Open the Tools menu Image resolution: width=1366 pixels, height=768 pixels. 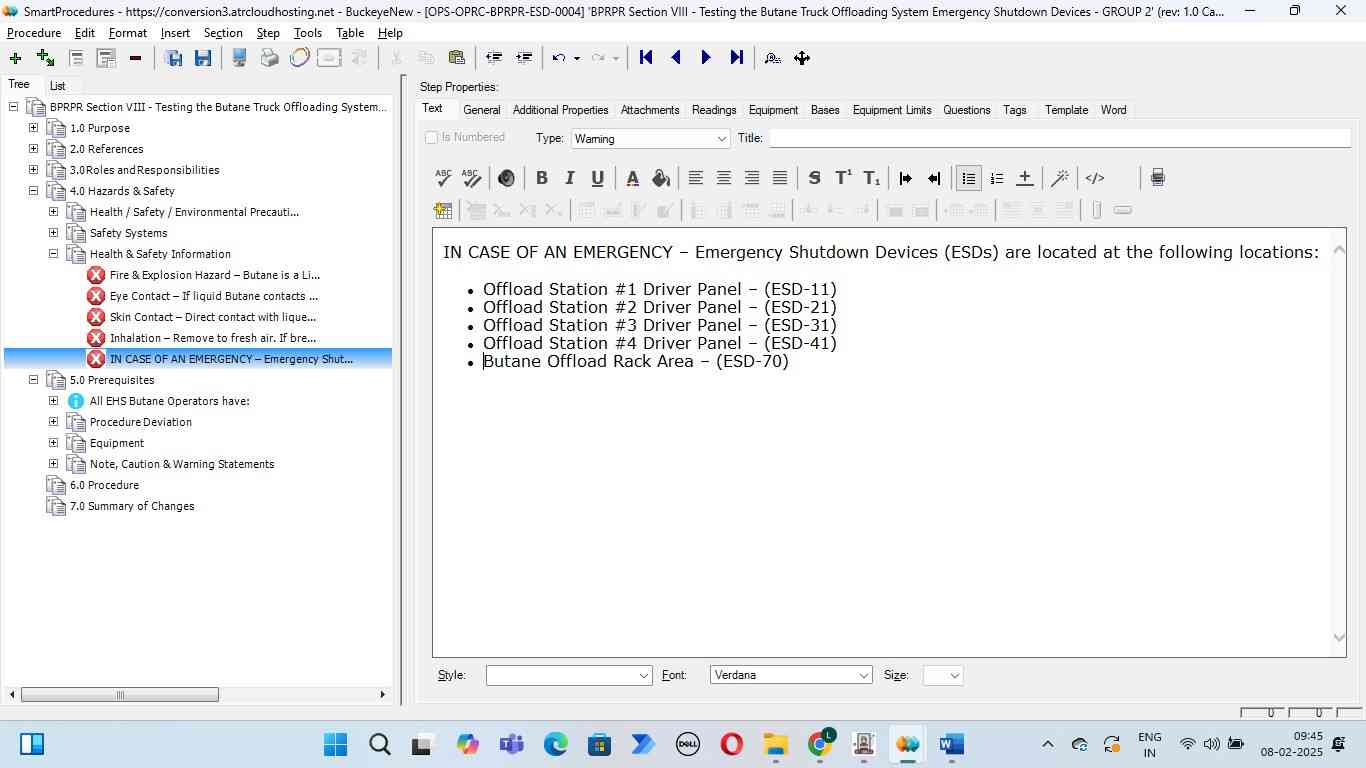tap(308, 33)
